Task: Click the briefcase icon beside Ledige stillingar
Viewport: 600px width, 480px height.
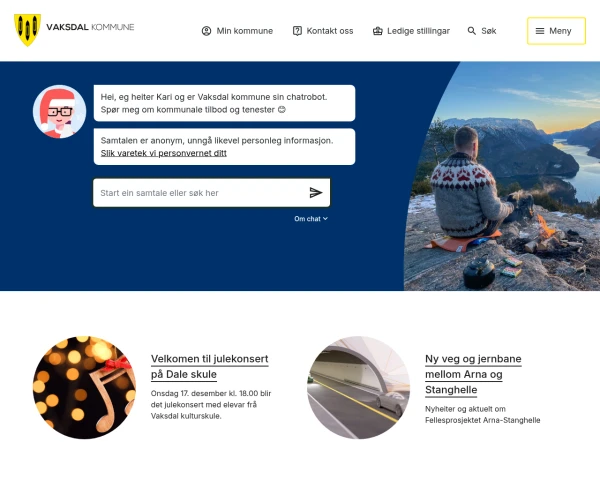Action: point(378,31)
